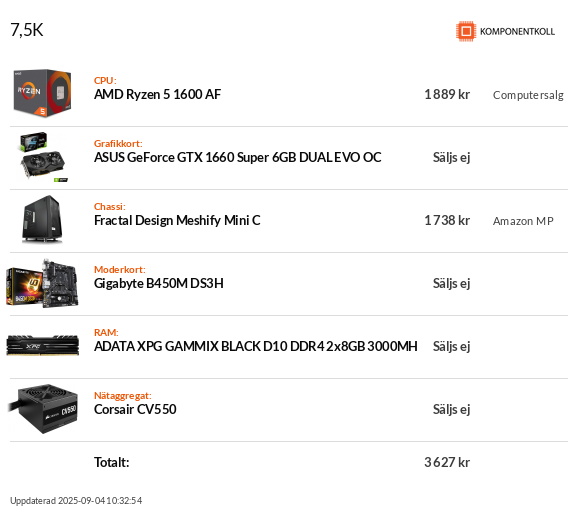Visit the Amazon MP store link

pyautogui.click(x=523, y=221)
